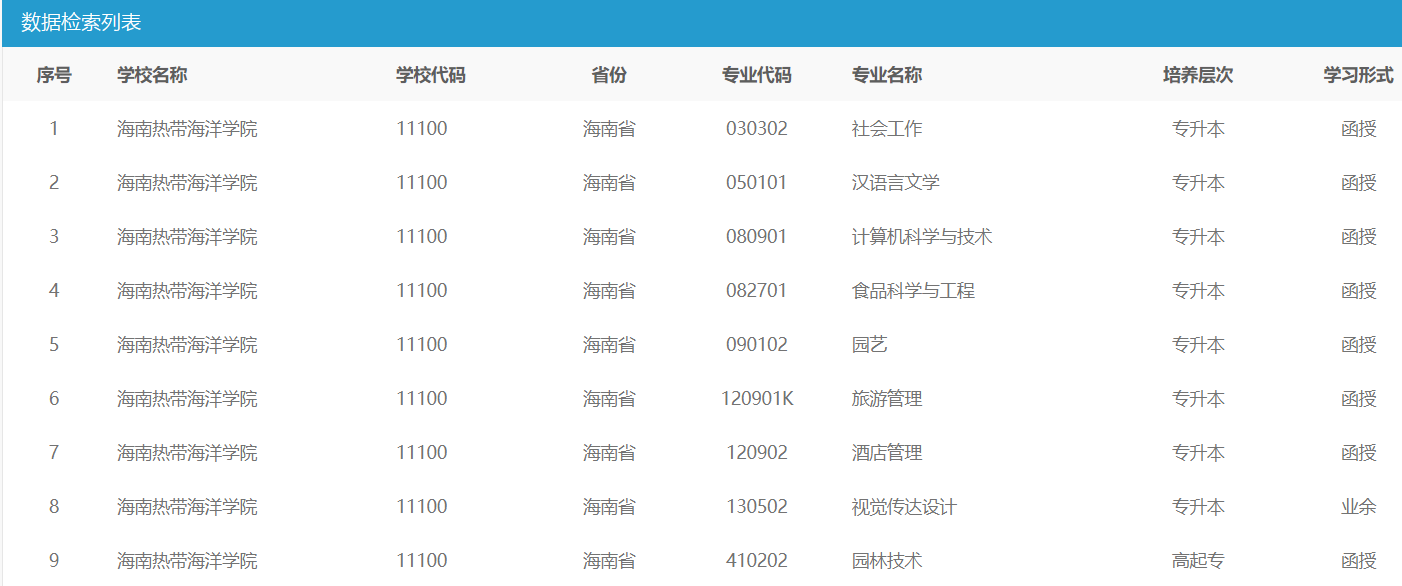Screen dimensions: 1402x586
Task: Click the major name 视觉传达设计
Action: (x=904, y=507)
